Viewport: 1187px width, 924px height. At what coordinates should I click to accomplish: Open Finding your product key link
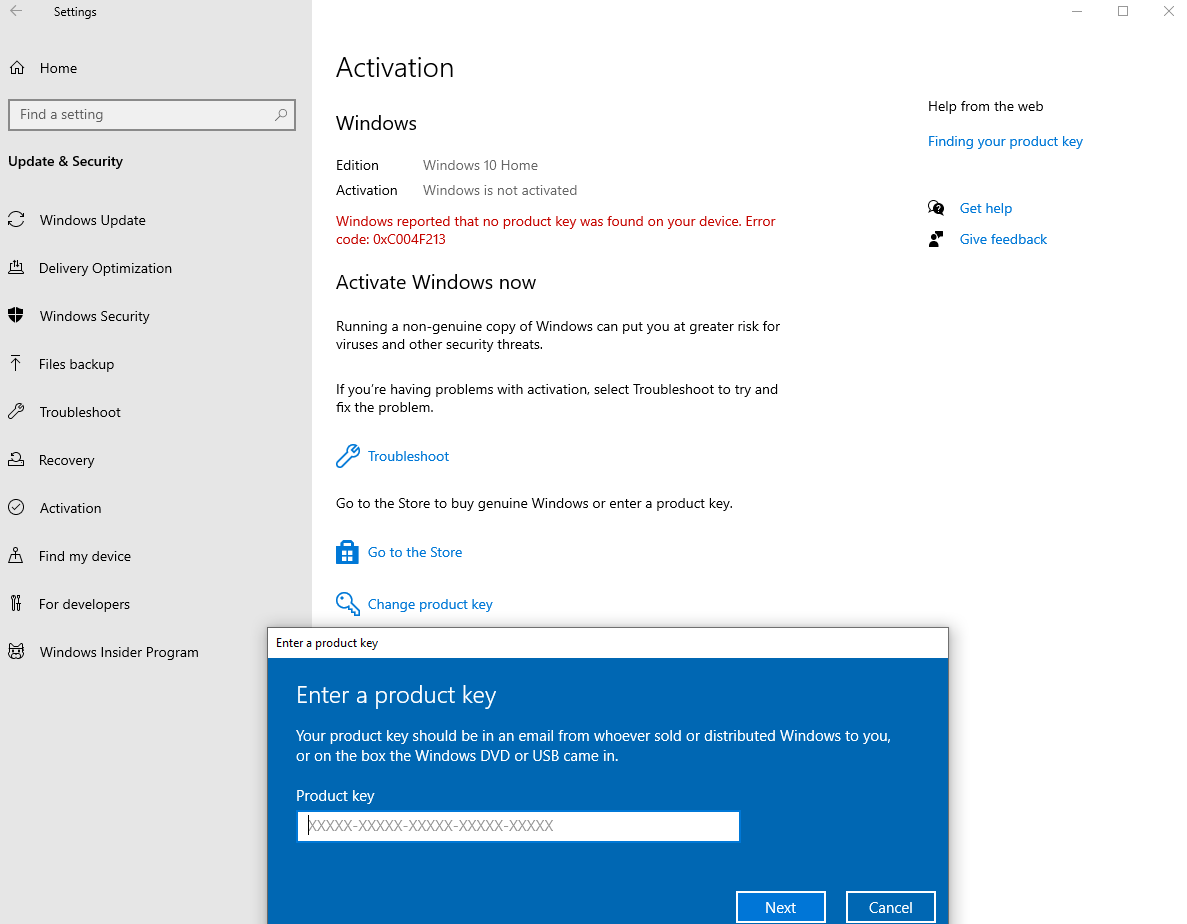click(x=1005, y=141)
